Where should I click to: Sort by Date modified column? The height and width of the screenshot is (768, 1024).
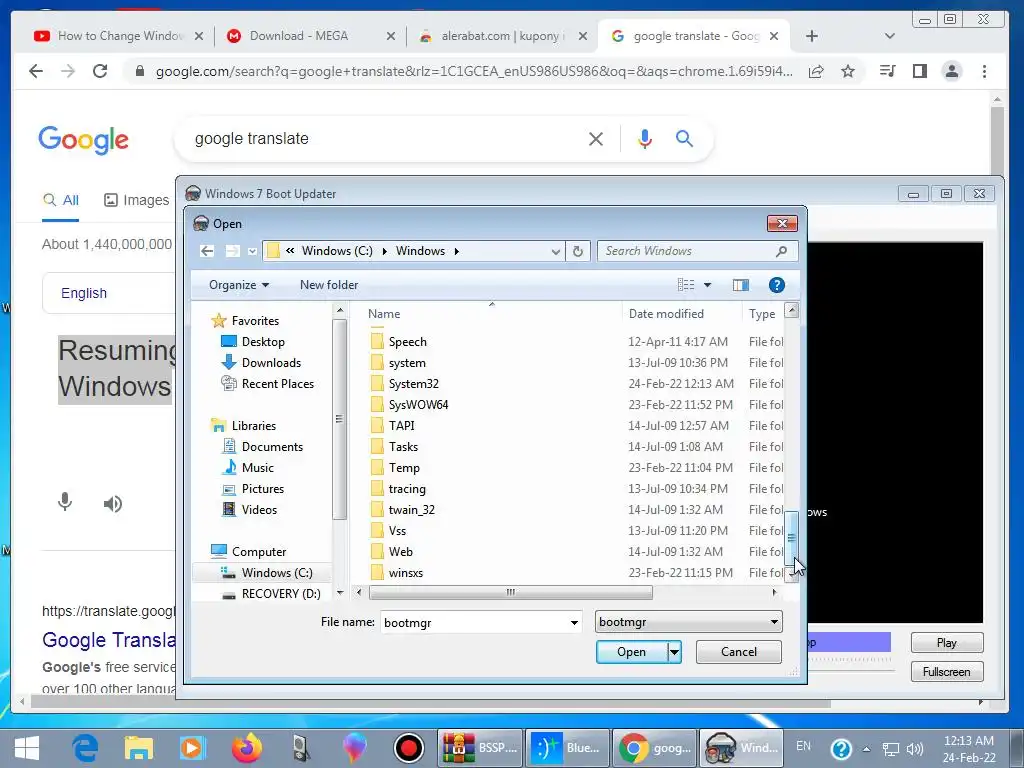[666, 314]
